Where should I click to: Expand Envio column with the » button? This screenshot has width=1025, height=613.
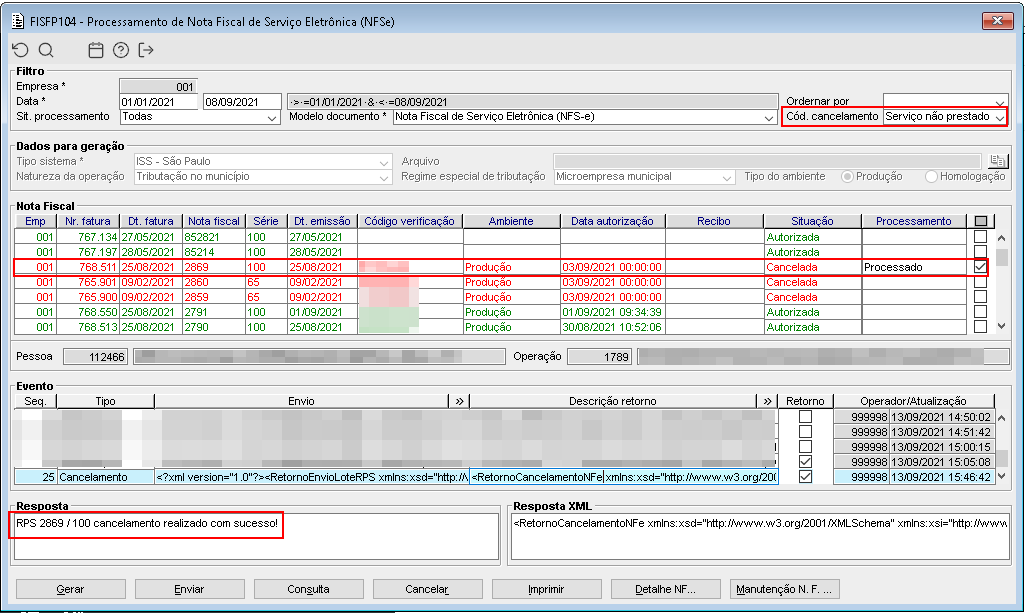click(460, 401)
